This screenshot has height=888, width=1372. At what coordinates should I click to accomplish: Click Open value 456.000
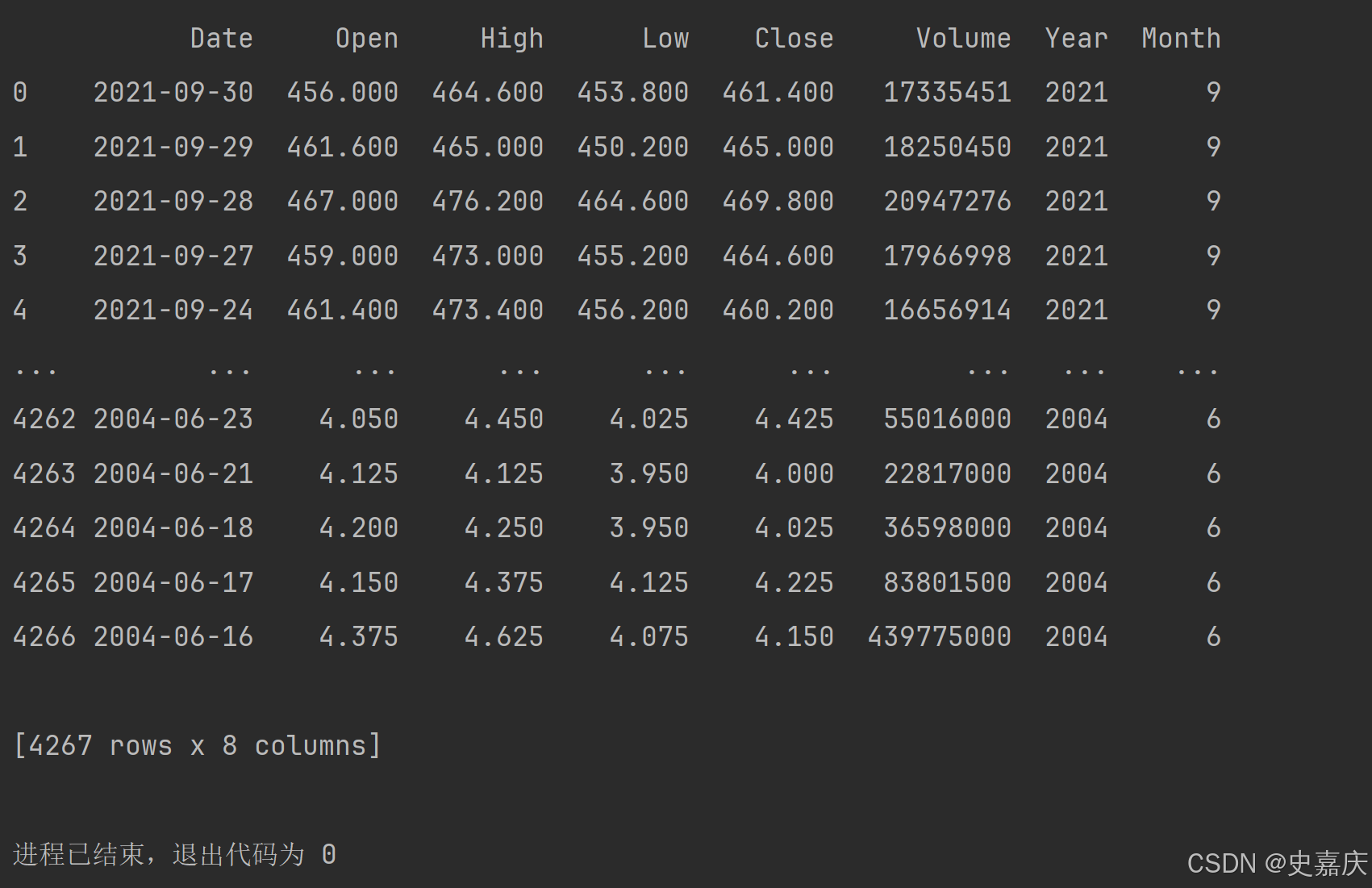coord(343,92)
